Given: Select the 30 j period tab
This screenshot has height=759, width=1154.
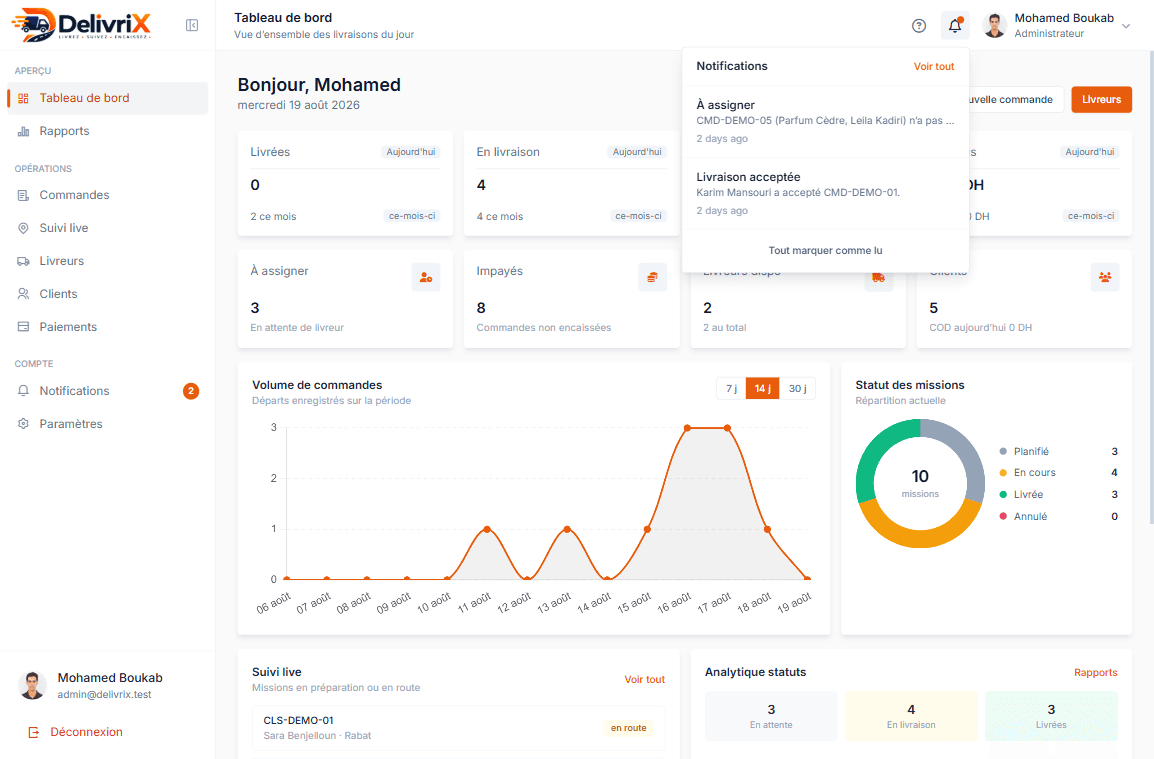Looking at the screenshot, I should pos(797,388).
